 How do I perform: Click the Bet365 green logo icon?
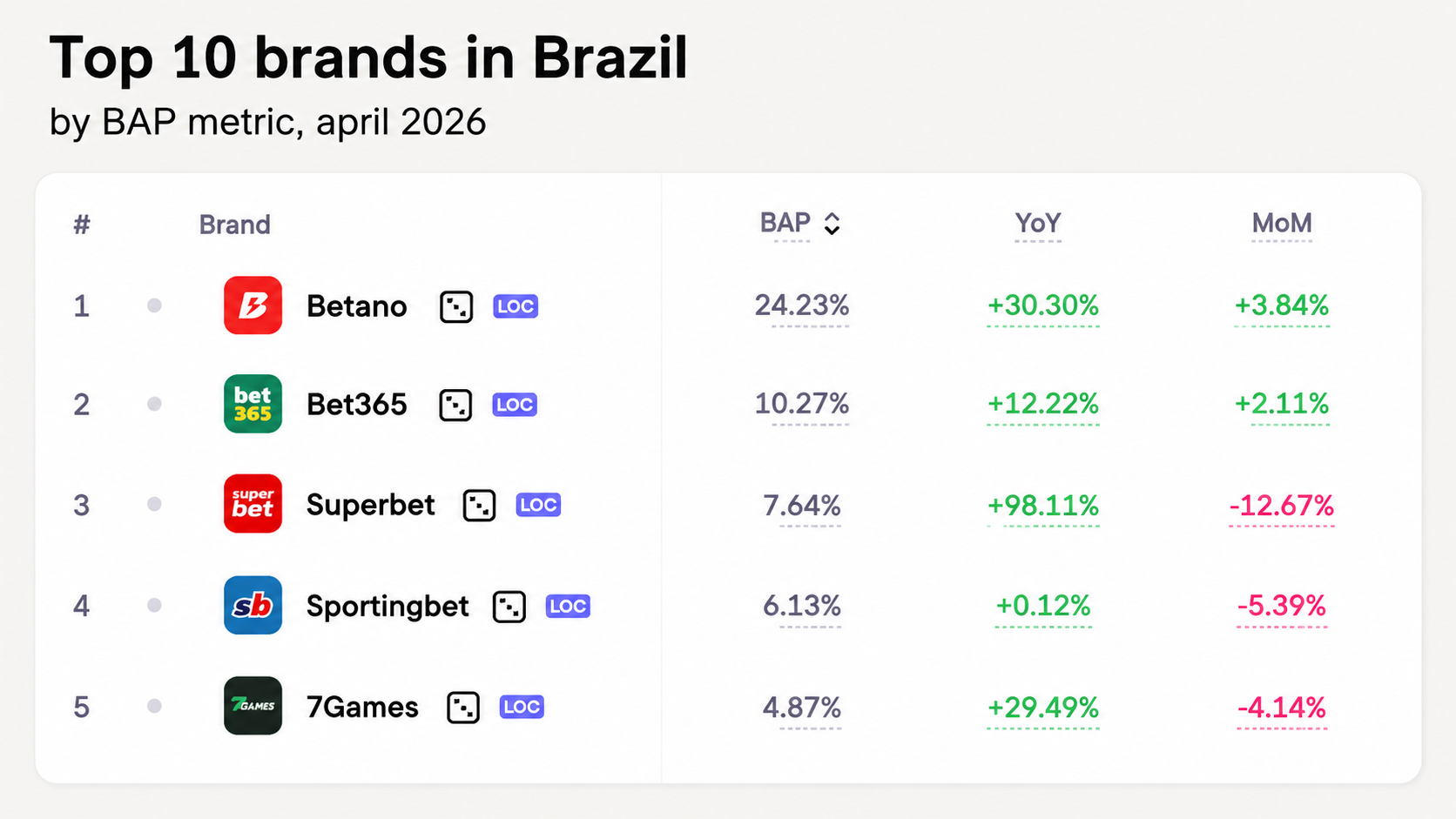253,404
